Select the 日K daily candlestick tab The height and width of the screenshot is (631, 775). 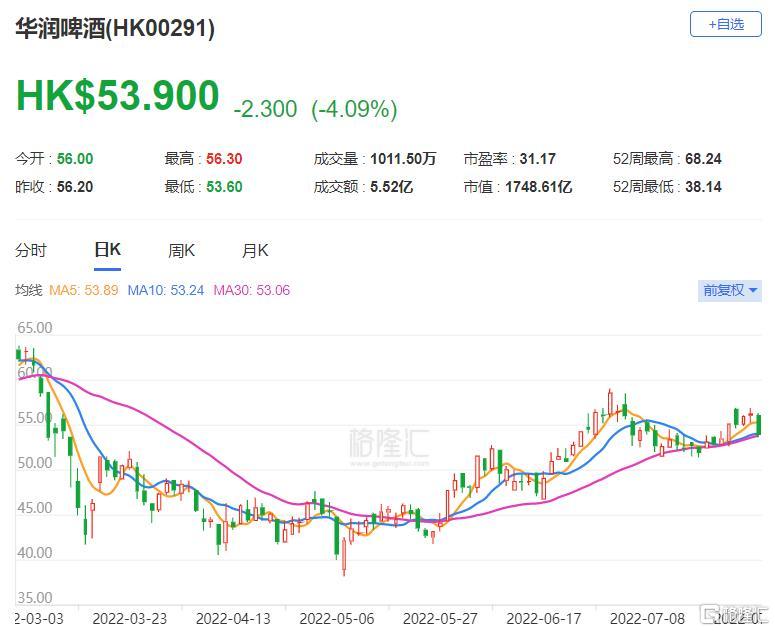[107, 250]
